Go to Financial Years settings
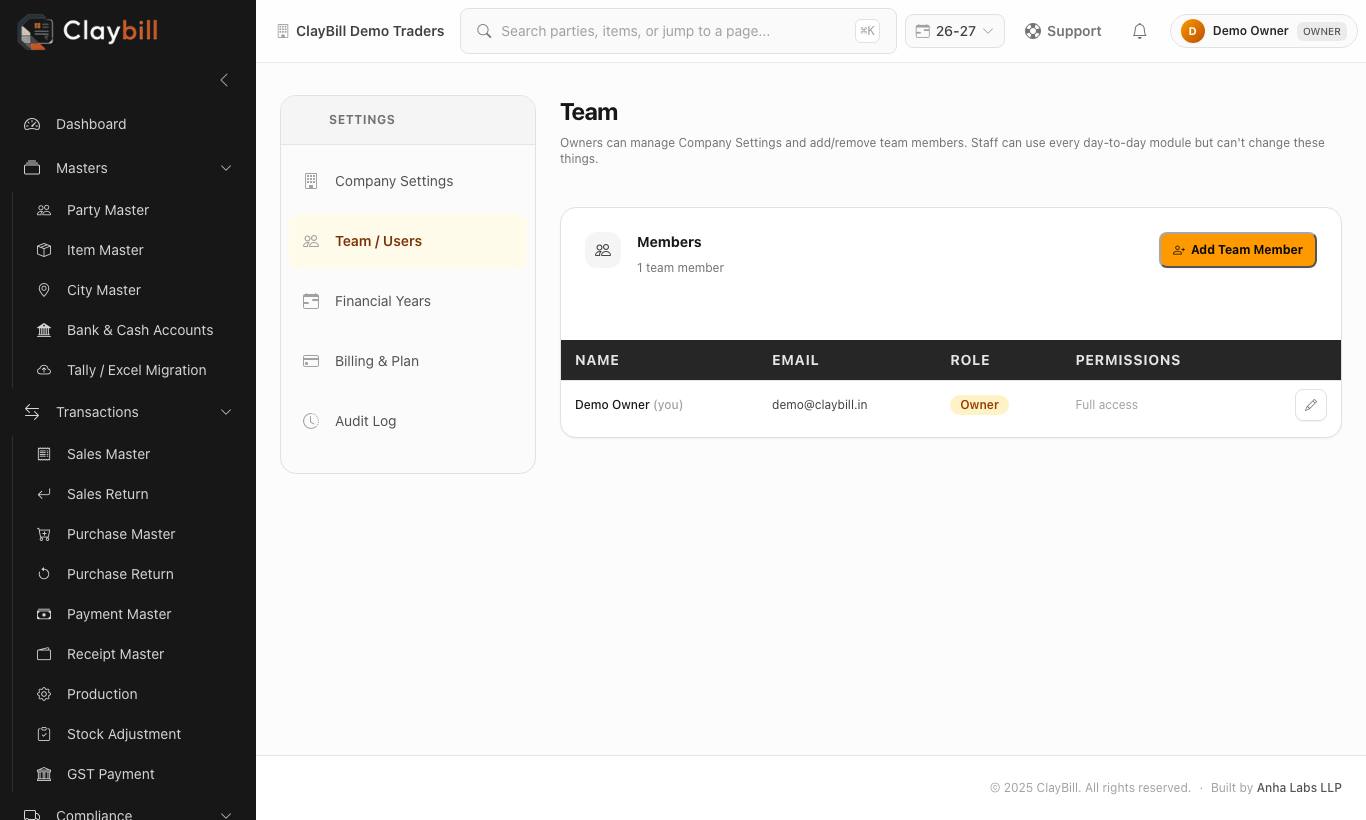 point(408,301)
